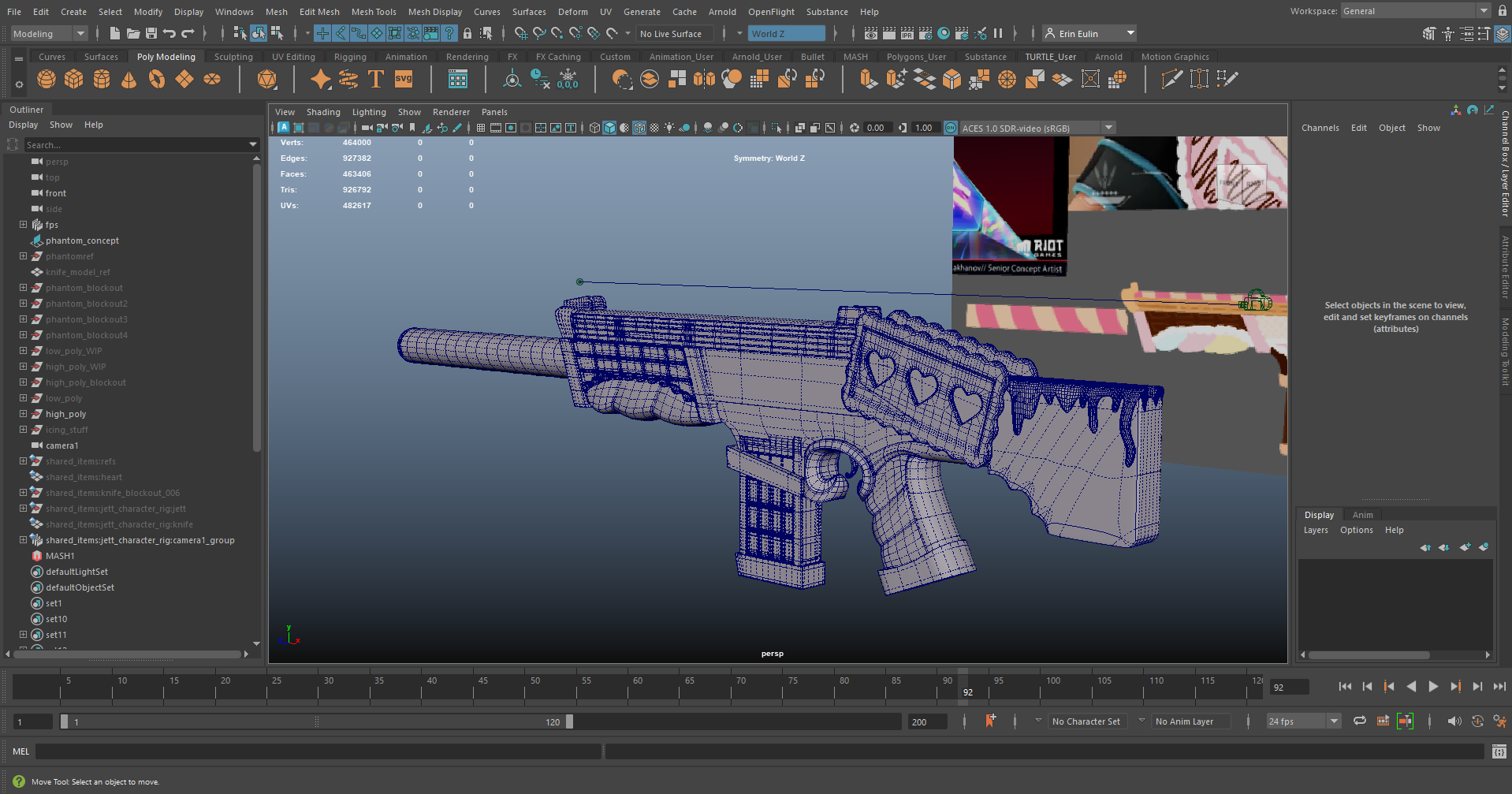Click the SVG import shelf icon

404,80
